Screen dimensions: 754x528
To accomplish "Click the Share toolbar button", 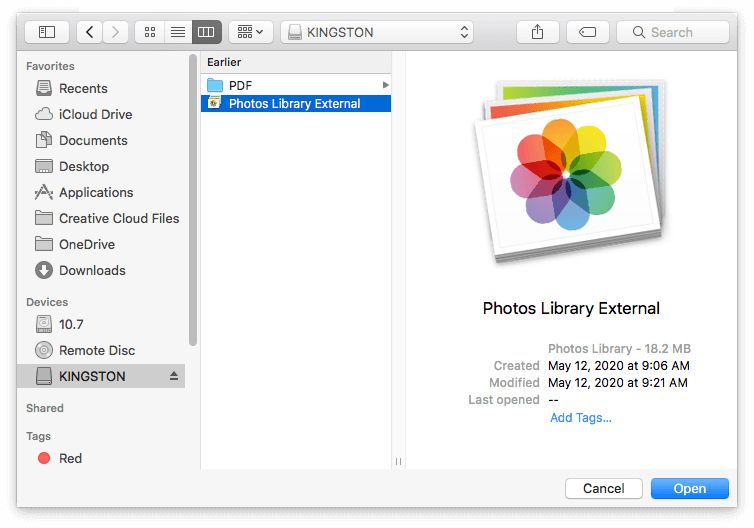I will click(538, 32).
